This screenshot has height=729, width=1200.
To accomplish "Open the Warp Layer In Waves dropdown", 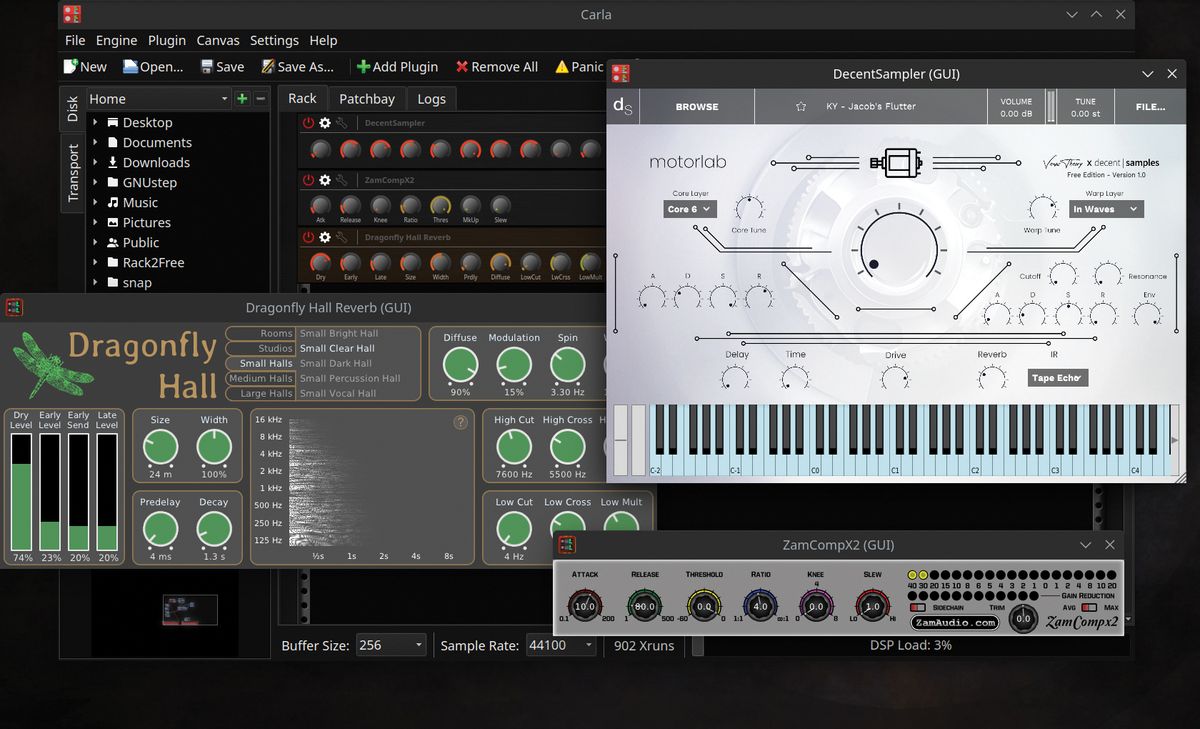I will (x=1105, y=209).
